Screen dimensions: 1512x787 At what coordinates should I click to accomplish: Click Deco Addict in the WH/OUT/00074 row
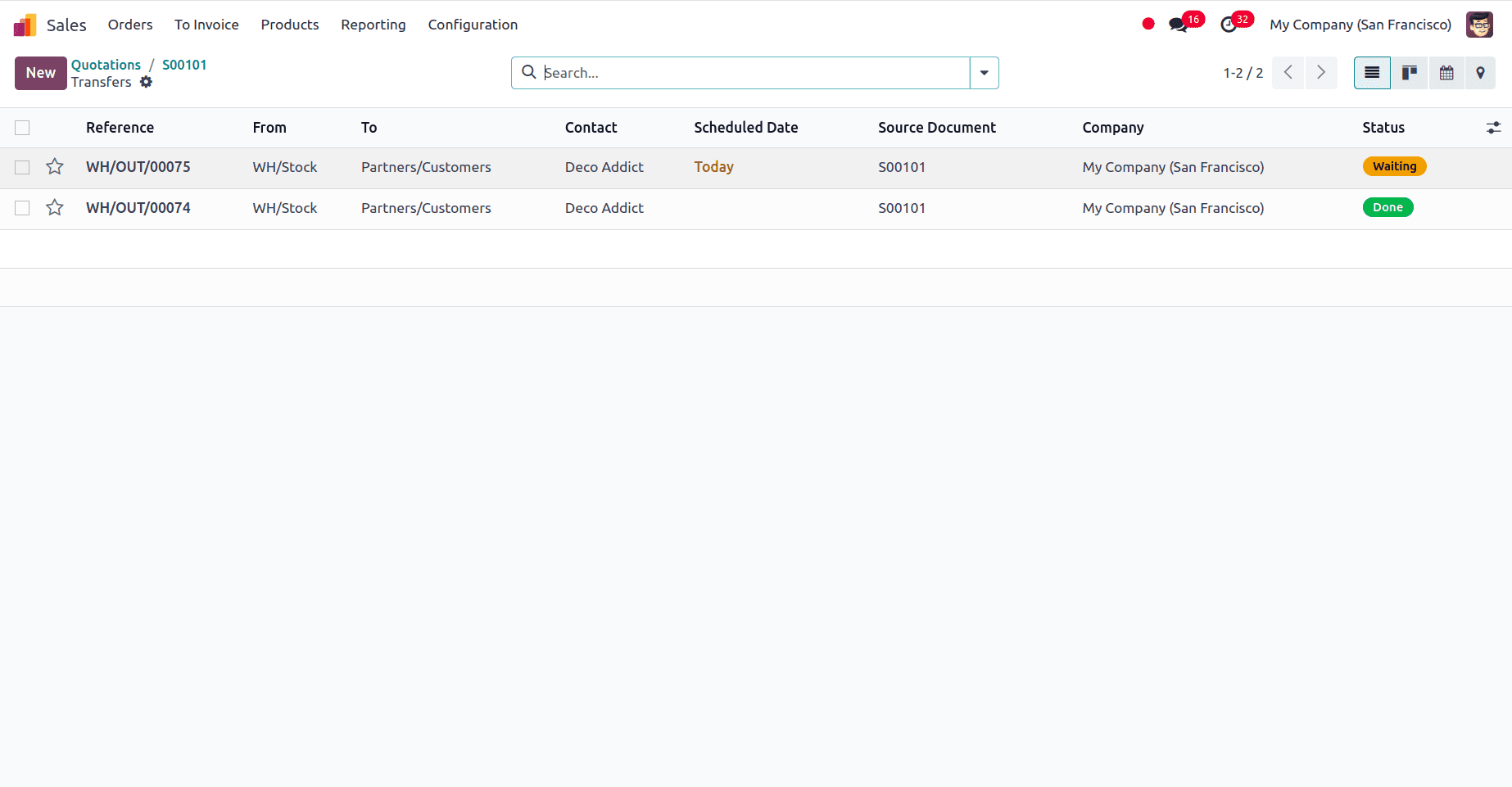click(604, 208)
